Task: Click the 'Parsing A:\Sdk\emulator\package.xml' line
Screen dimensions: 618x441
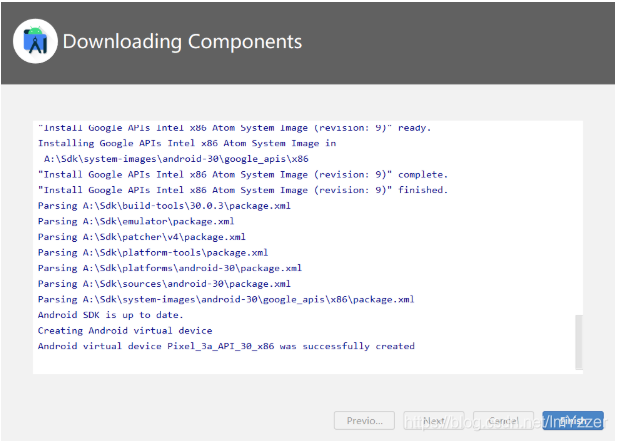Action: coord(136,221)
